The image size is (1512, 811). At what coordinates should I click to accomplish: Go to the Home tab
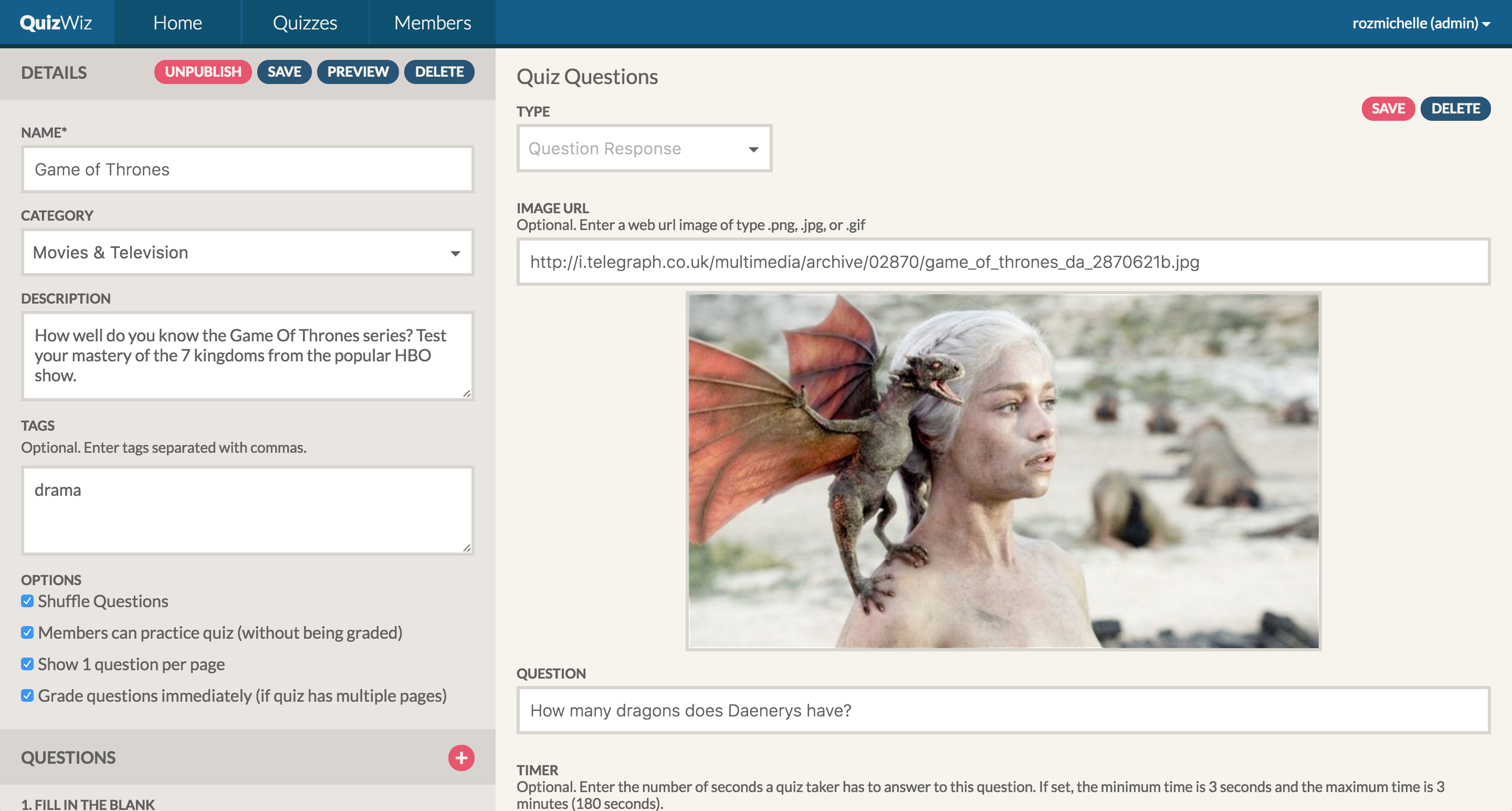177,22
